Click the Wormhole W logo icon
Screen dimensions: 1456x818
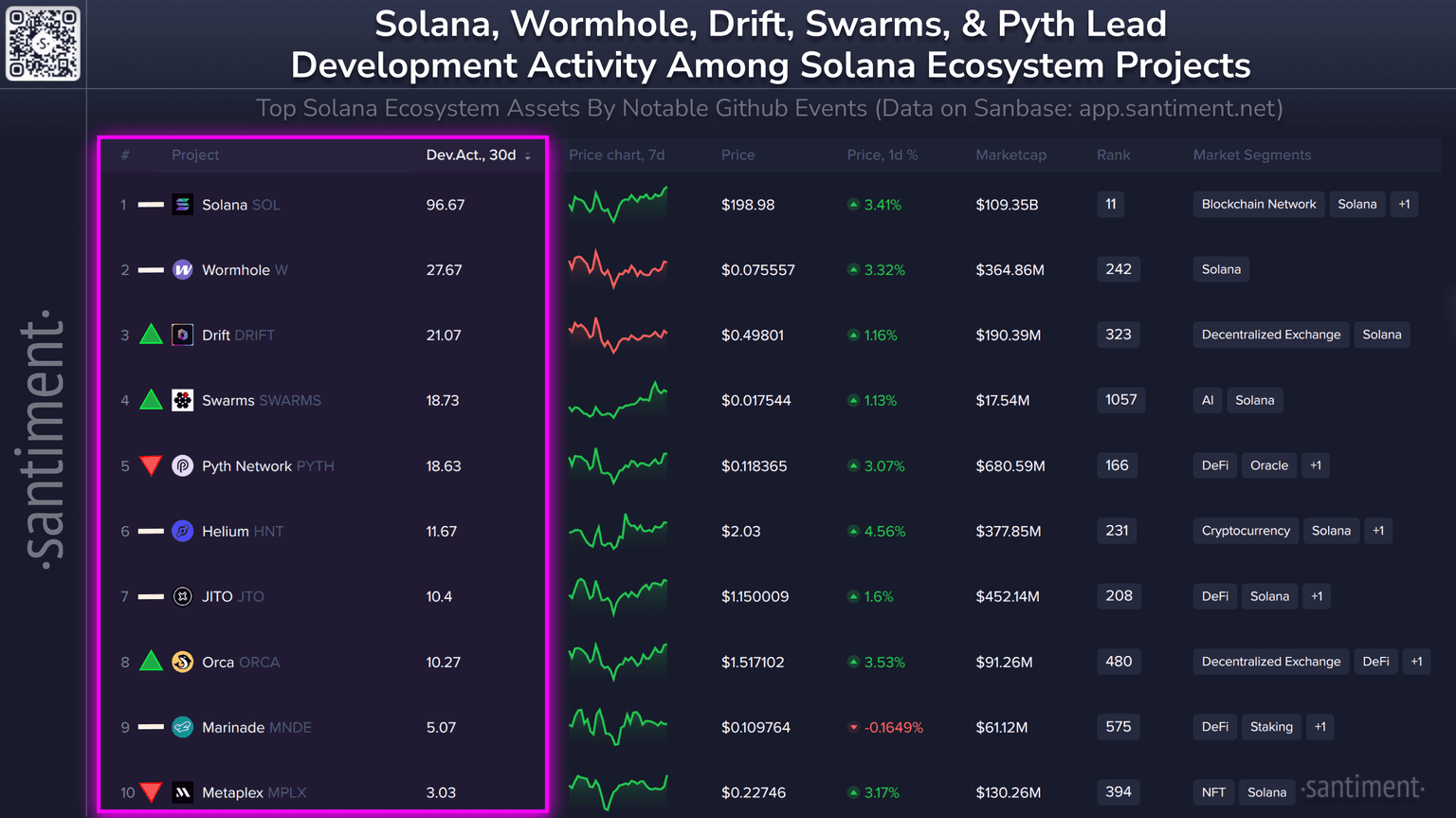[x=182, y=270]
